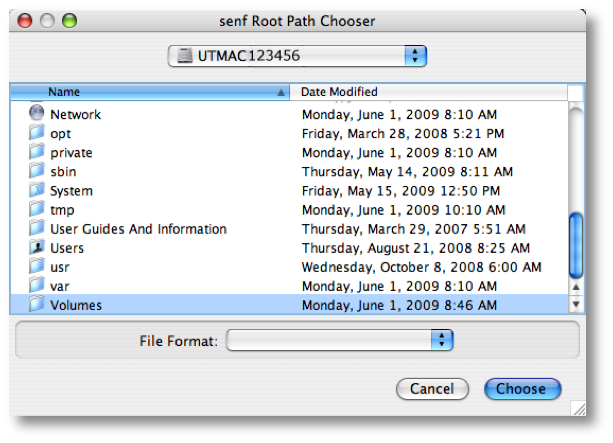
Task: Click the hard drive icon beside UTMAC123456
Action: (185, 56)
